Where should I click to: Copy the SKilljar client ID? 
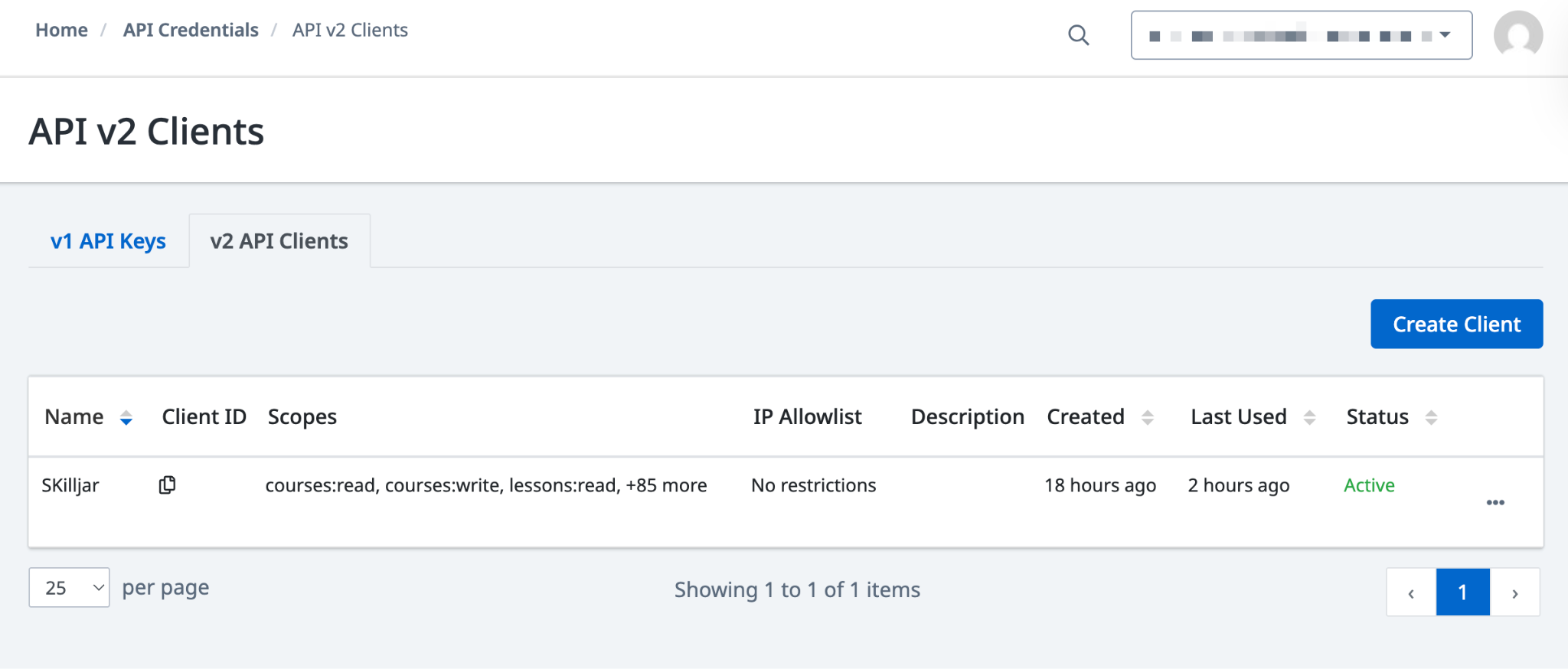point(167,485)
